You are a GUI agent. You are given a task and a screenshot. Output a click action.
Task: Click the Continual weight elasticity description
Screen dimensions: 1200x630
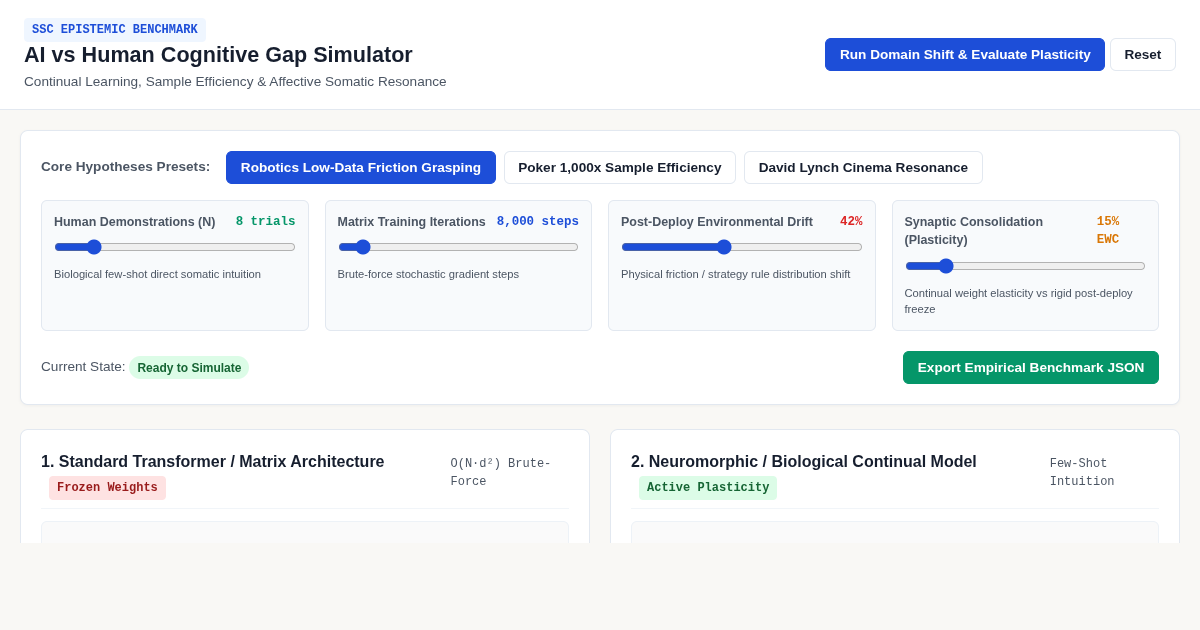(x=1019, y=301)
